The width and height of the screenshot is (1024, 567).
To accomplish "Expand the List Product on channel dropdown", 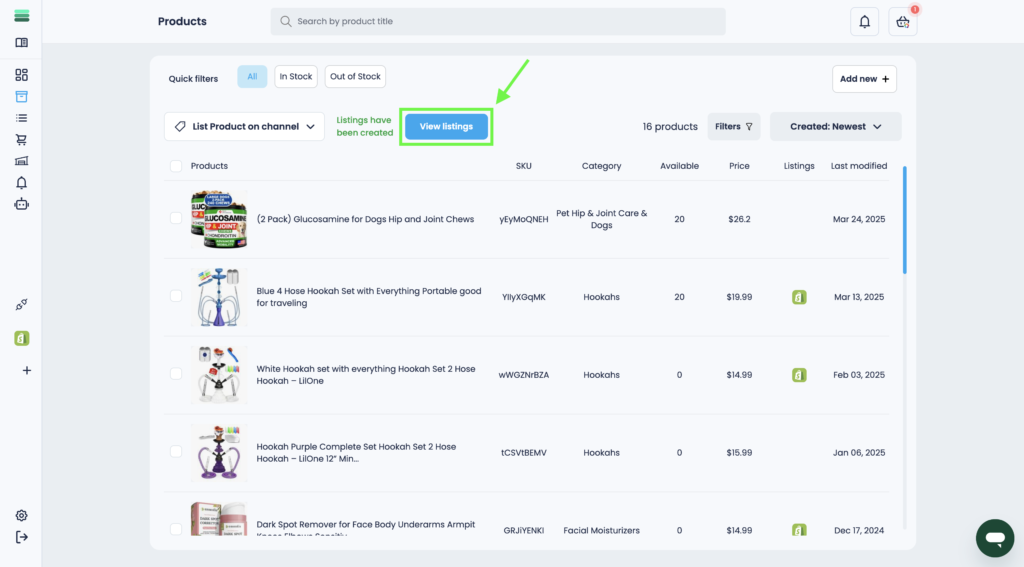I will pyautogui.click(x=244, y=127).
